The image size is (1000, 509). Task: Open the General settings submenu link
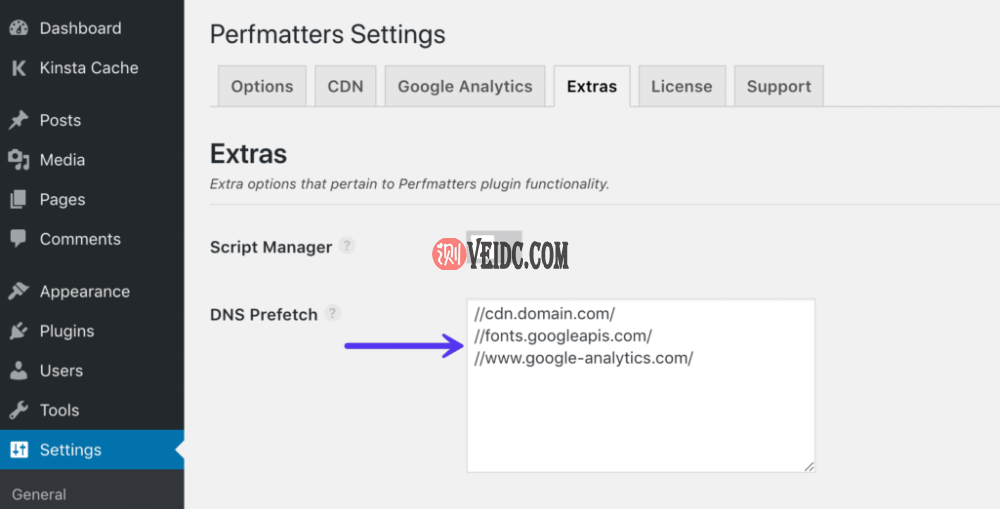tap(39, 494)
